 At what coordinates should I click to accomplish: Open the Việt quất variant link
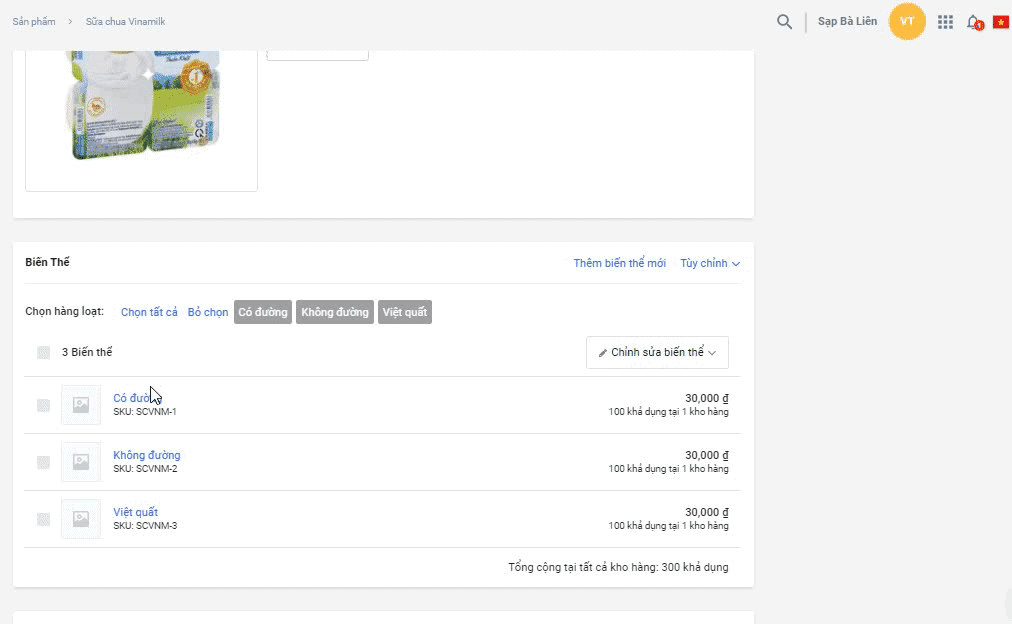click(x=136, y=512)
